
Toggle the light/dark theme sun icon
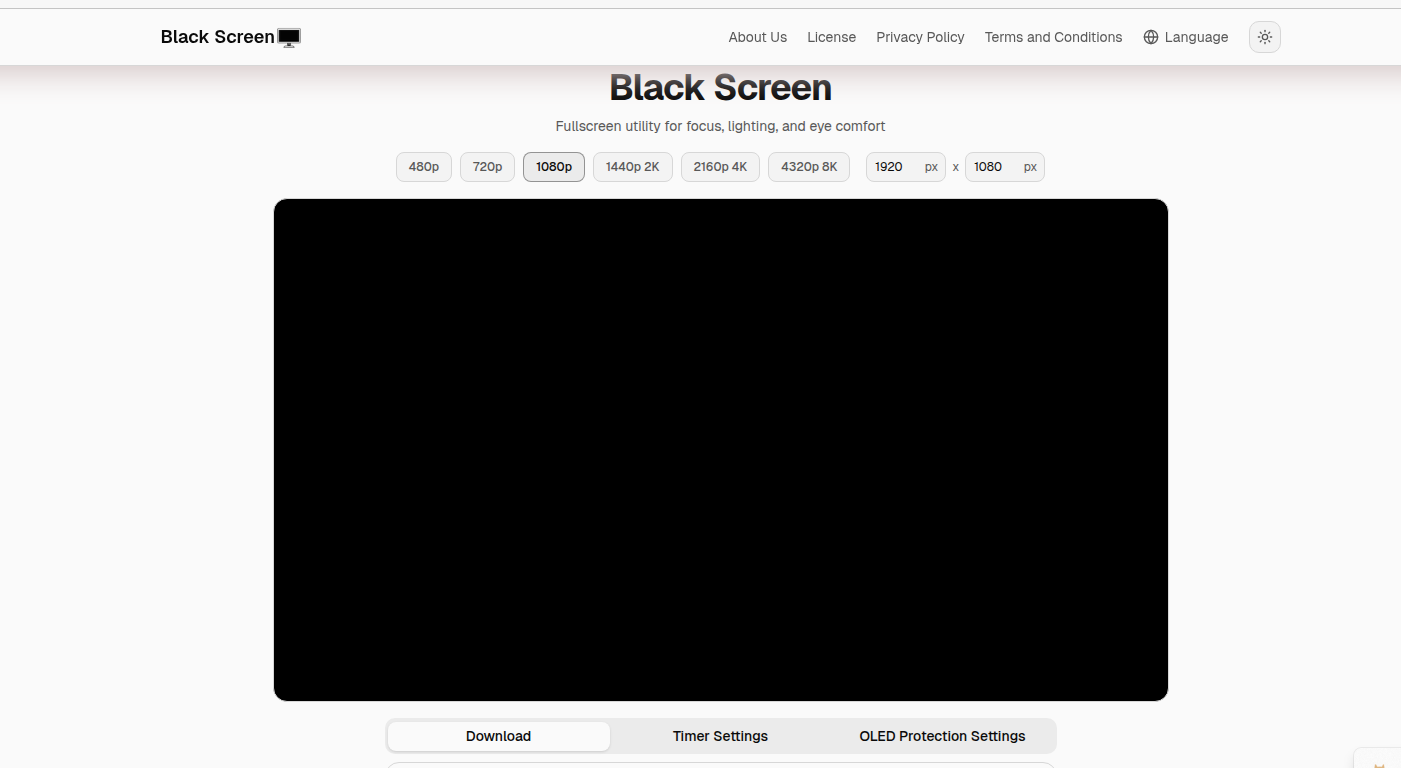point(1264,36)
